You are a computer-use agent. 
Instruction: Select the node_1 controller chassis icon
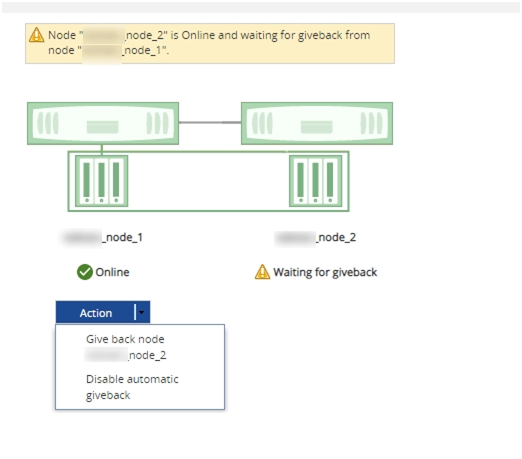pos(103,123)
